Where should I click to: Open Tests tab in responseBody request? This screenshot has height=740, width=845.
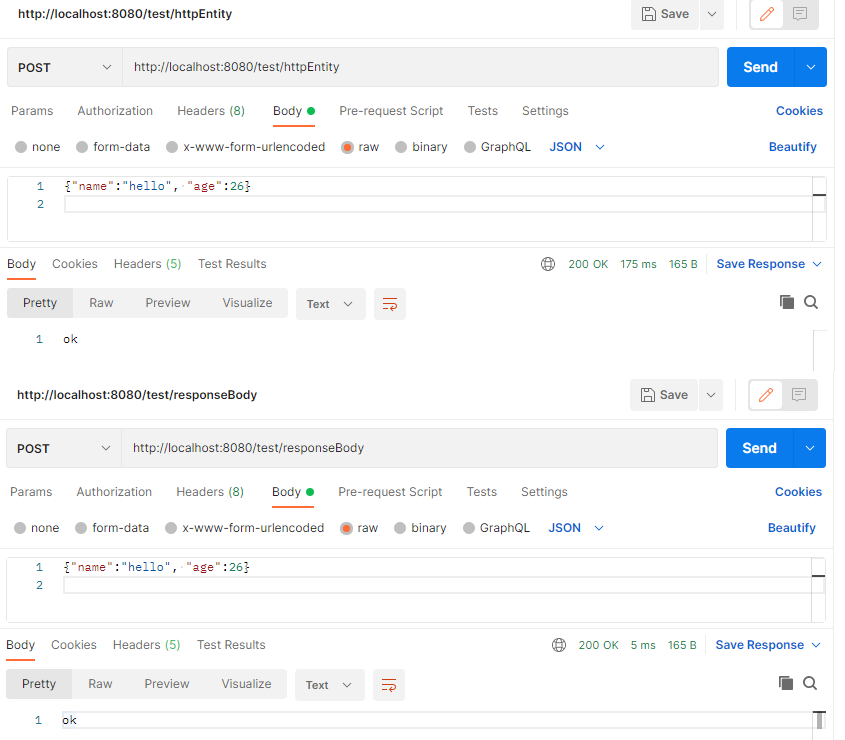pos(481,492)
